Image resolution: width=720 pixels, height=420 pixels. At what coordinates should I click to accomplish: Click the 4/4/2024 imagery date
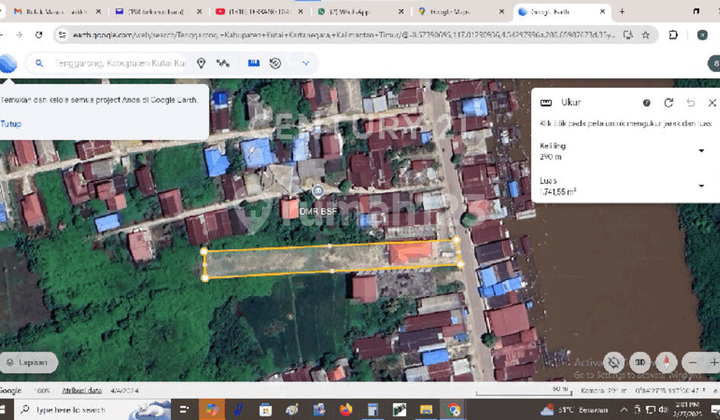coord(124,391)
